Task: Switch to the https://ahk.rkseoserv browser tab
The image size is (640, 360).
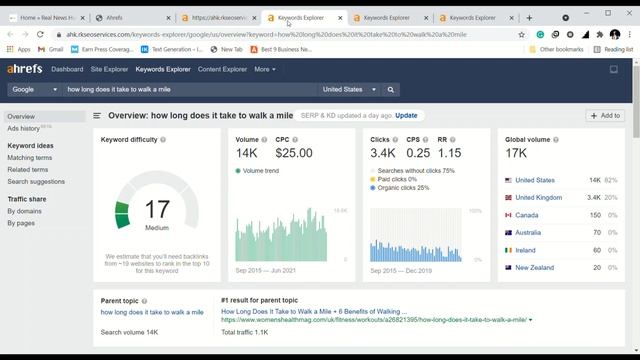Action: click(x=219, y=18)
